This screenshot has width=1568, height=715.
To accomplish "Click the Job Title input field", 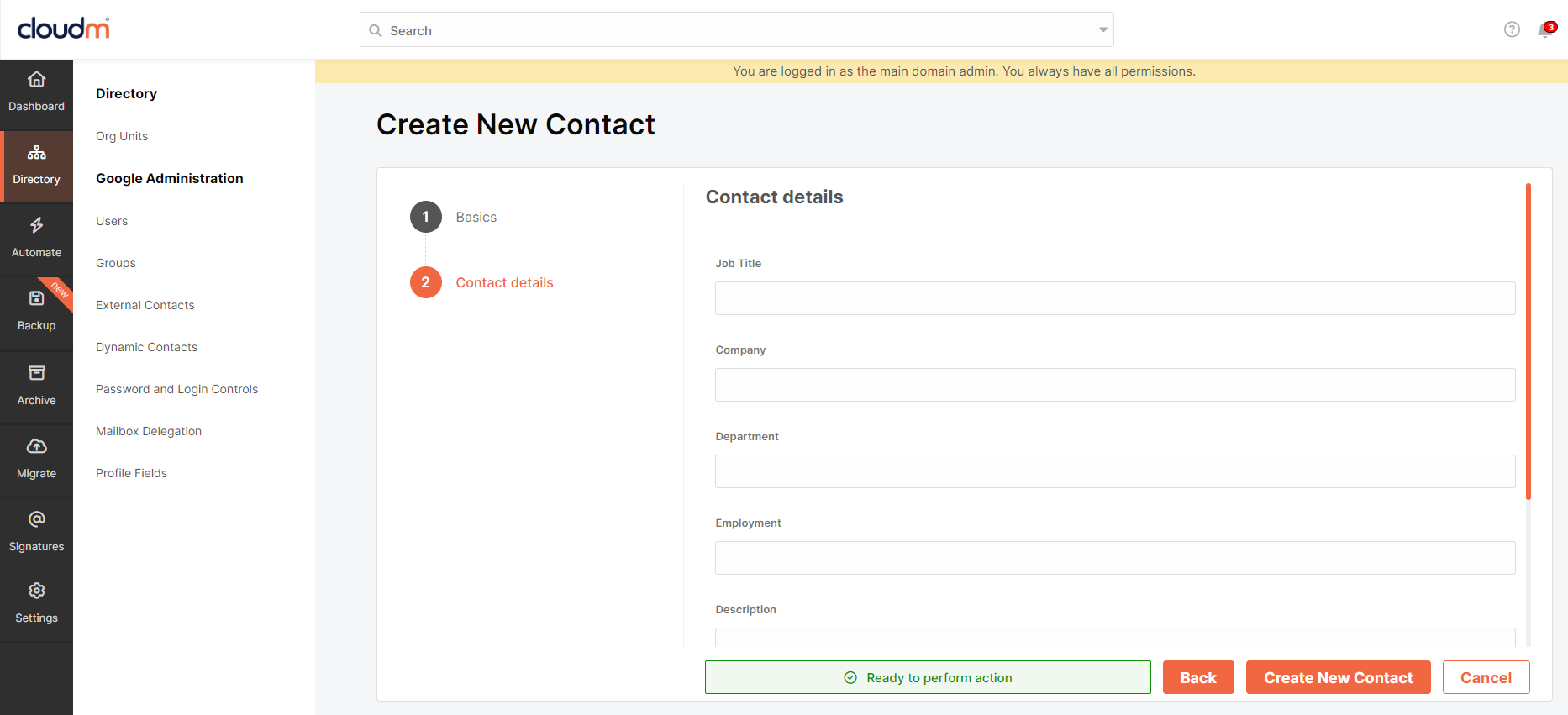I will click(1115, 298).
